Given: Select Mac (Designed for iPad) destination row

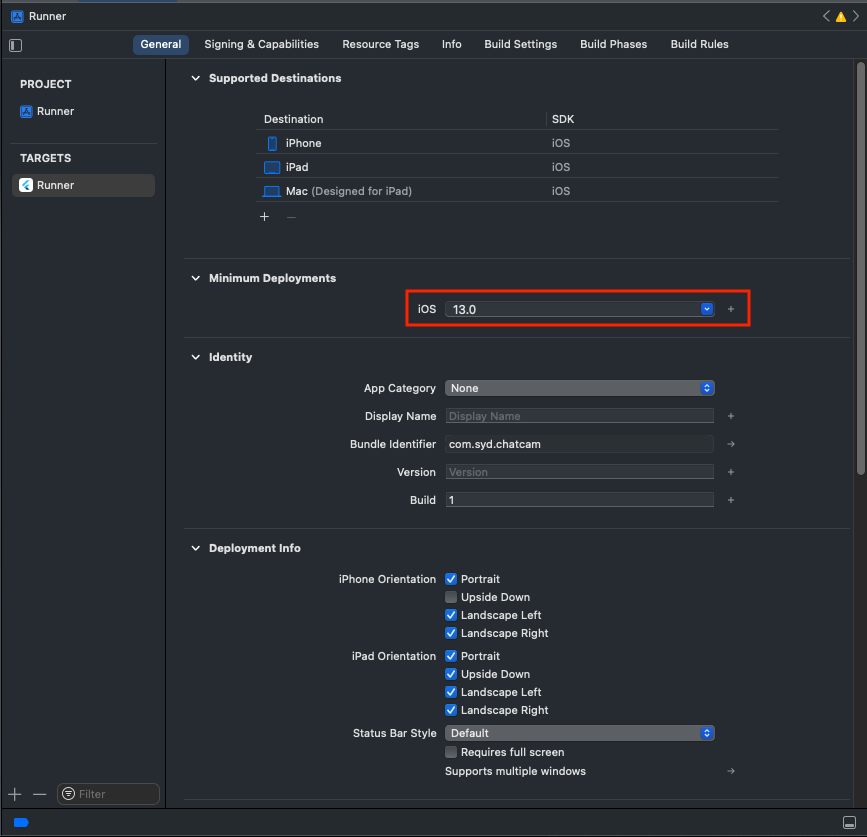Looking at the screenshot, I should (516, 191).
